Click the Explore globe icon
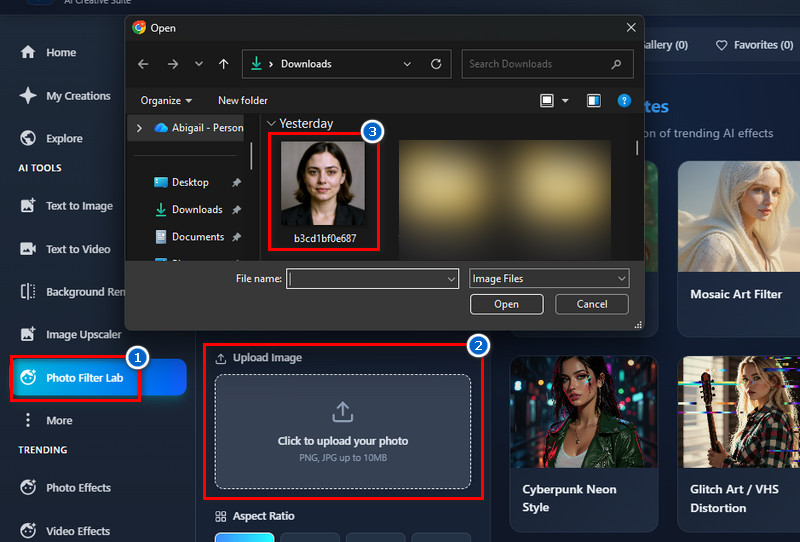 28,138
